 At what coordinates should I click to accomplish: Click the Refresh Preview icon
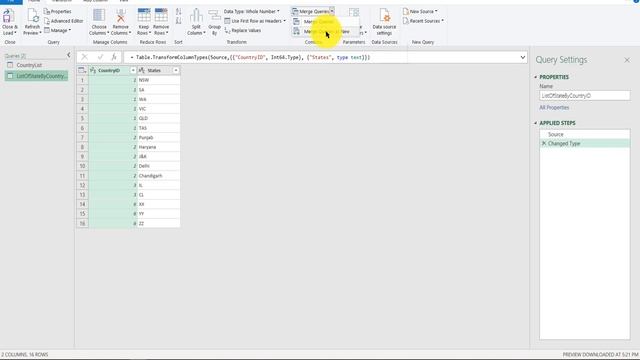(32, 16)
